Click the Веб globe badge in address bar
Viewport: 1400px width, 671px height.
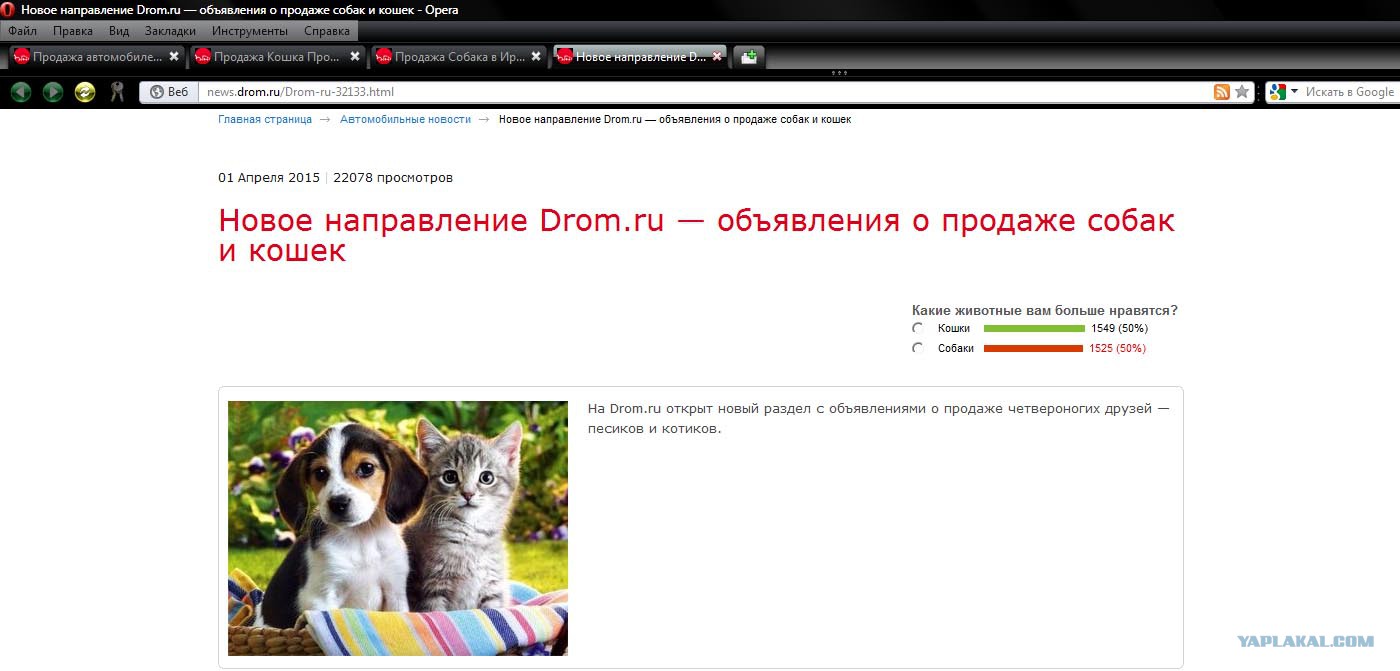(x=169, y=92)
